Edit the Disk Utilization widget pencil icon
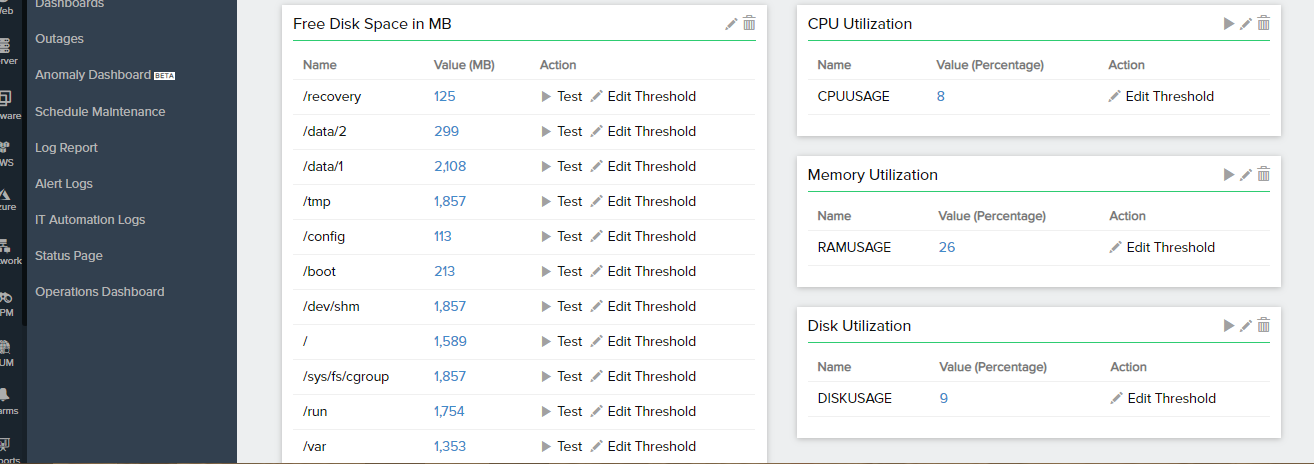Screen dimensions: 1314x469 coord(1246,325)
